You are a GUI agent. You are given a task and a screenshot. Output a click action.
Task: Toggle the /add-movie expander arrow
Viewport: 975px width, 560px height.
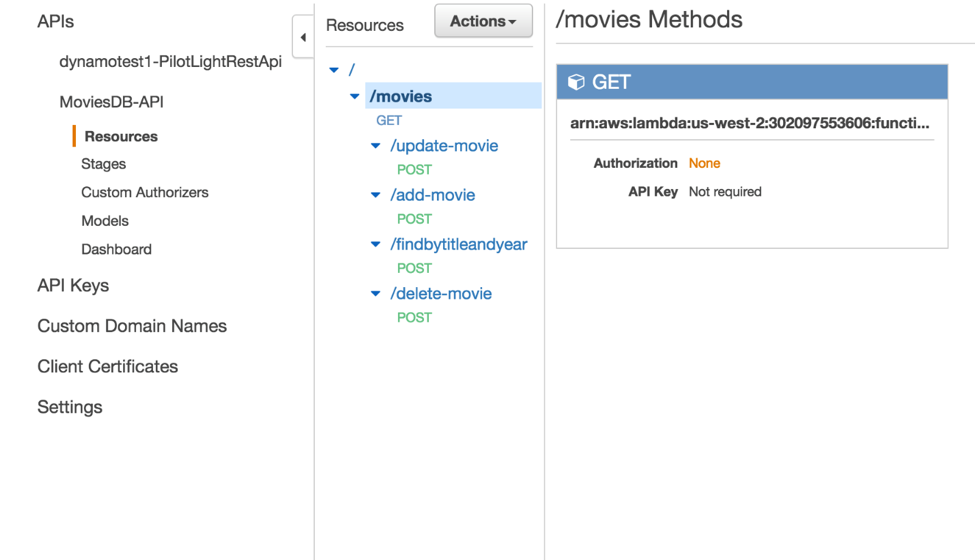[x=376, y=195]
